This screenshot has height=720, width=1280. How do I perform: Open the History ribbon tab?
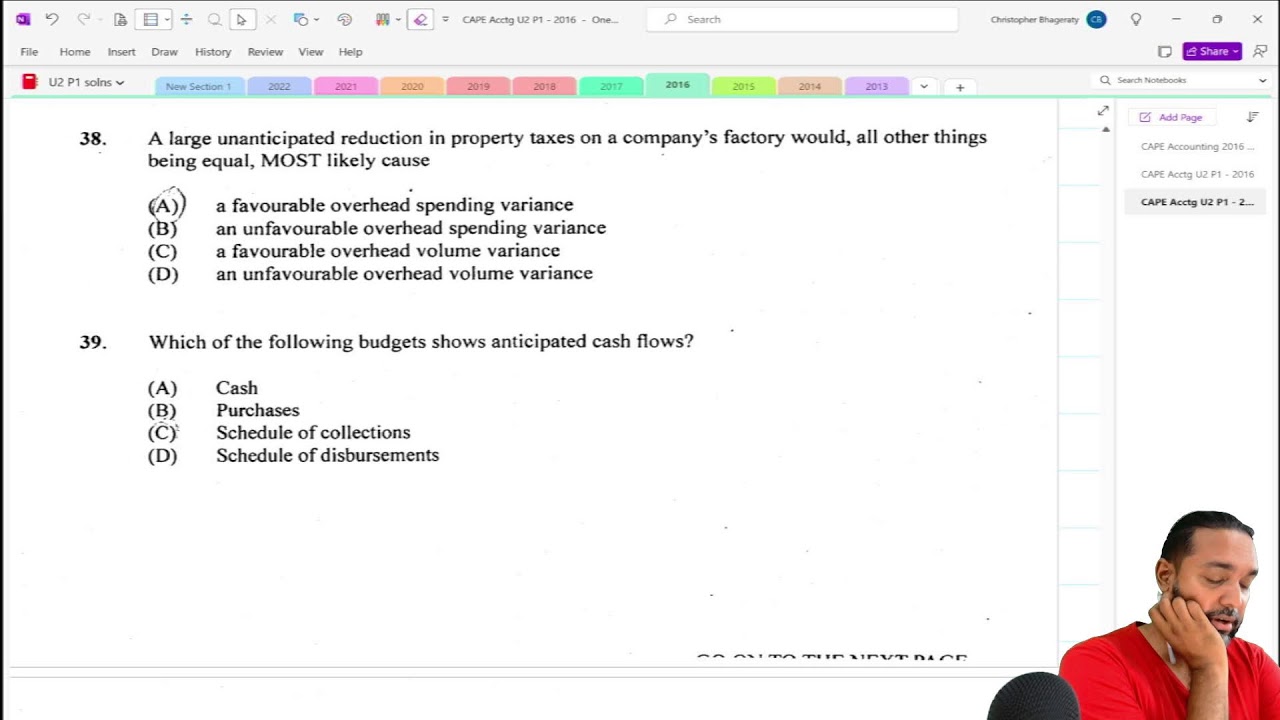213,52
